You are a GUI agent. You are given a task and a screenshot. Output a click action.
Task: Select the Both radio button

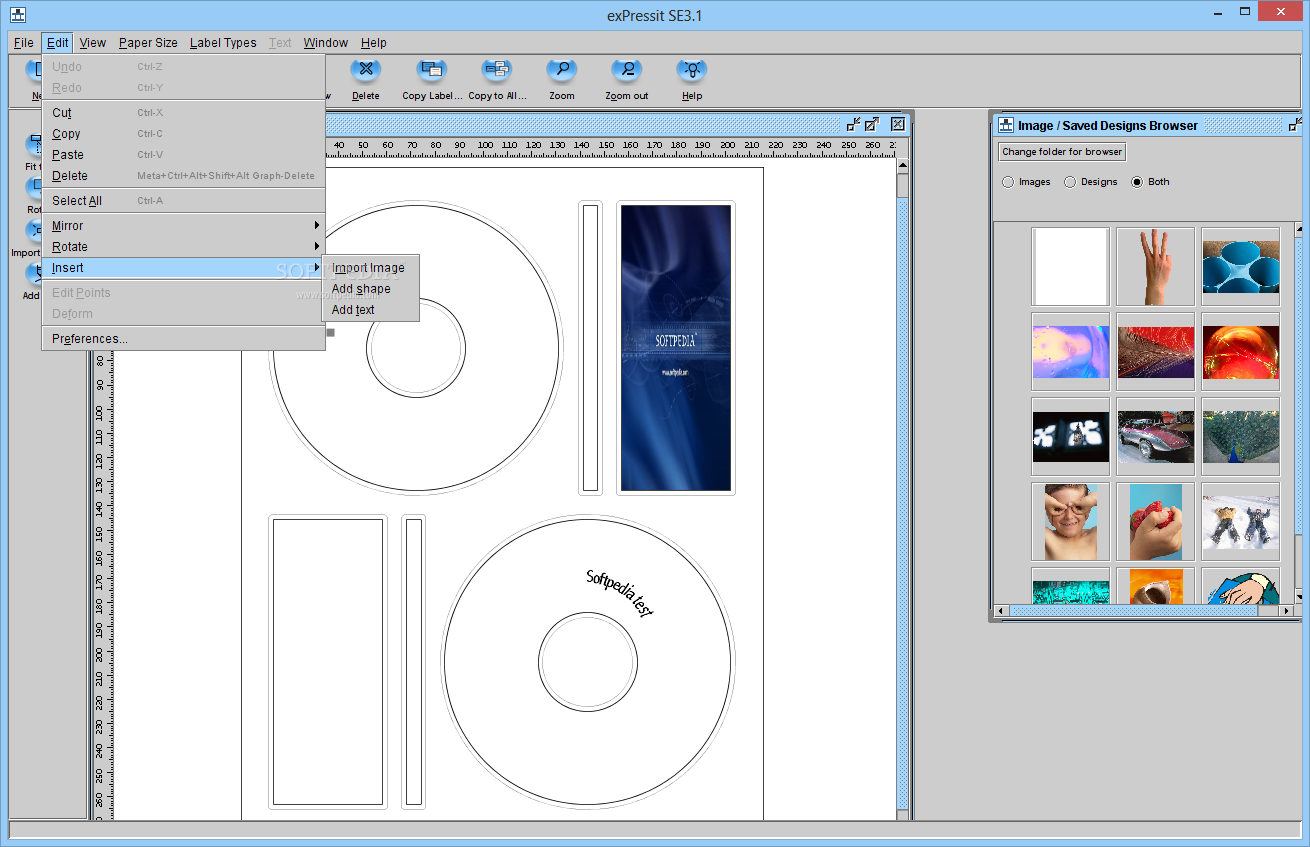point(1137,182)
